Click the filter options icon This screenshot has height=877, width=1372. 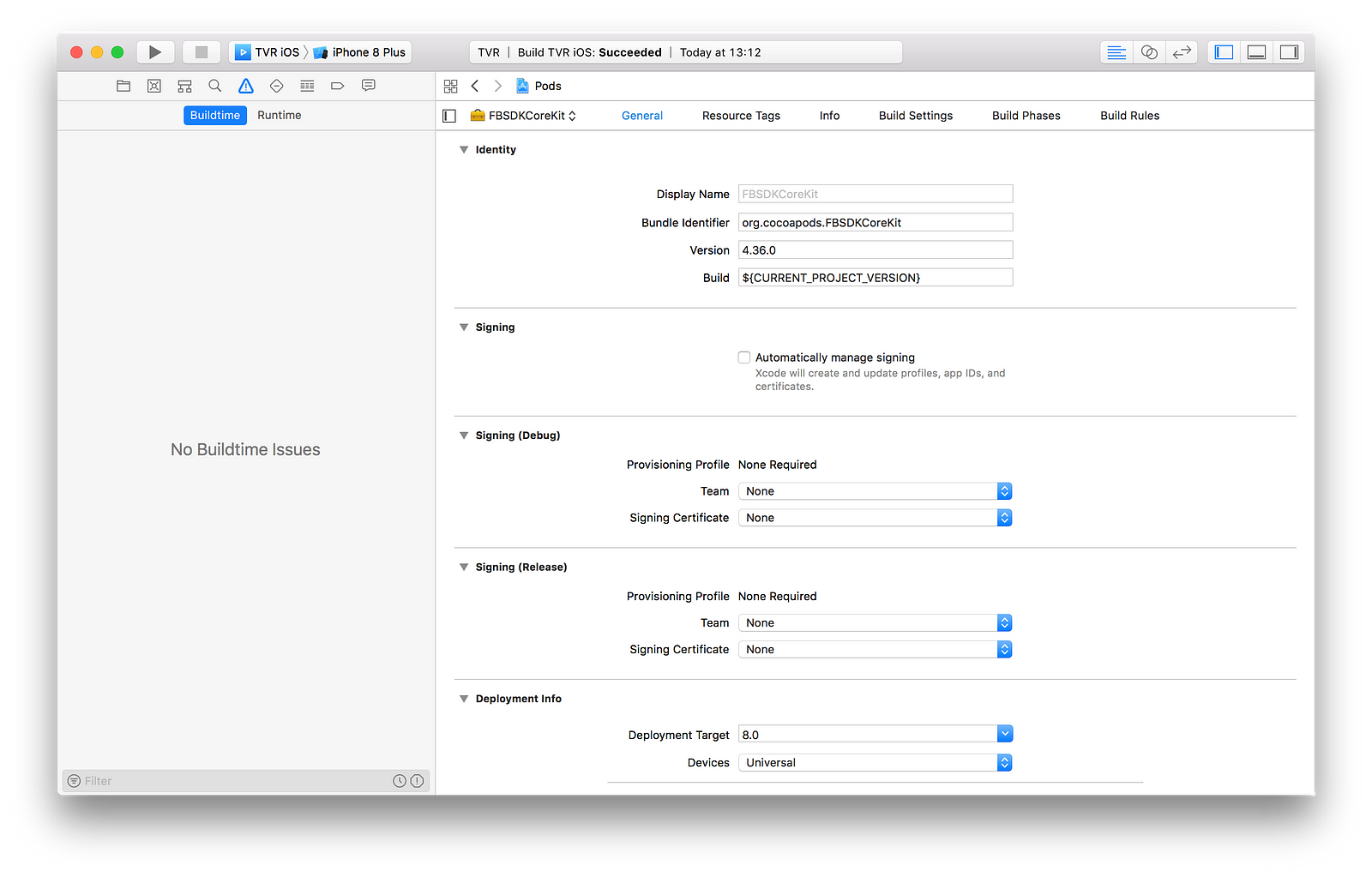pos(75,781)
